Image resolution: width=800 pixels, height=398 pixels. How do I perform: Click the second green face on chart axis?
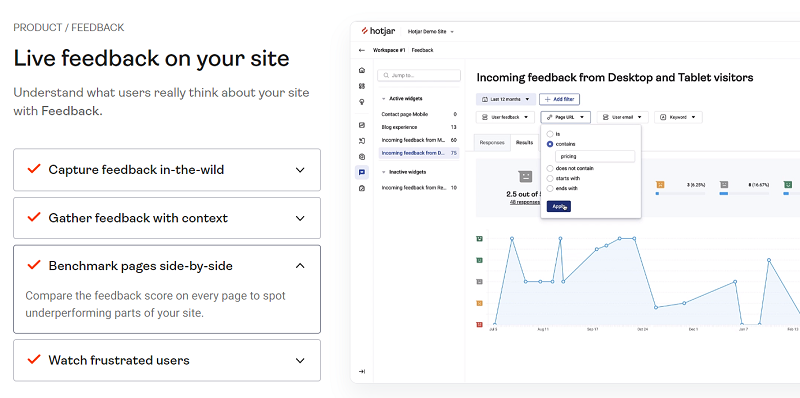479,260
